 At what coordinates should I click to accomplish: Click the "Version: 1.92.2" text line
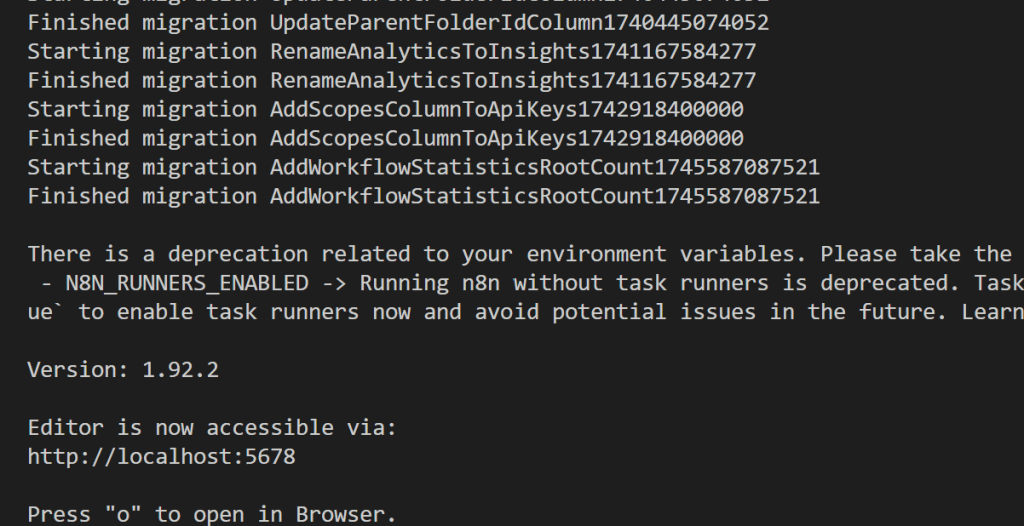(123, 370)
